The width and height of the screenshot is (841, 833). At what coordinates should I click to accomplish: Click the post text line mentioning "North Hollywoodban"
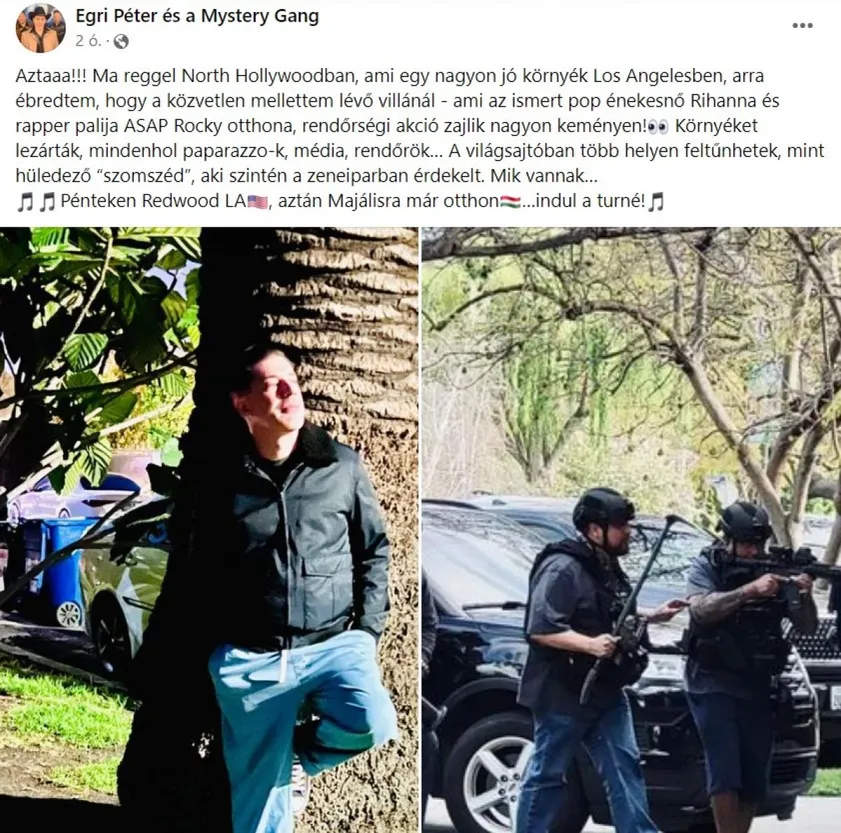pyautogui.click(x=390, y=76)
